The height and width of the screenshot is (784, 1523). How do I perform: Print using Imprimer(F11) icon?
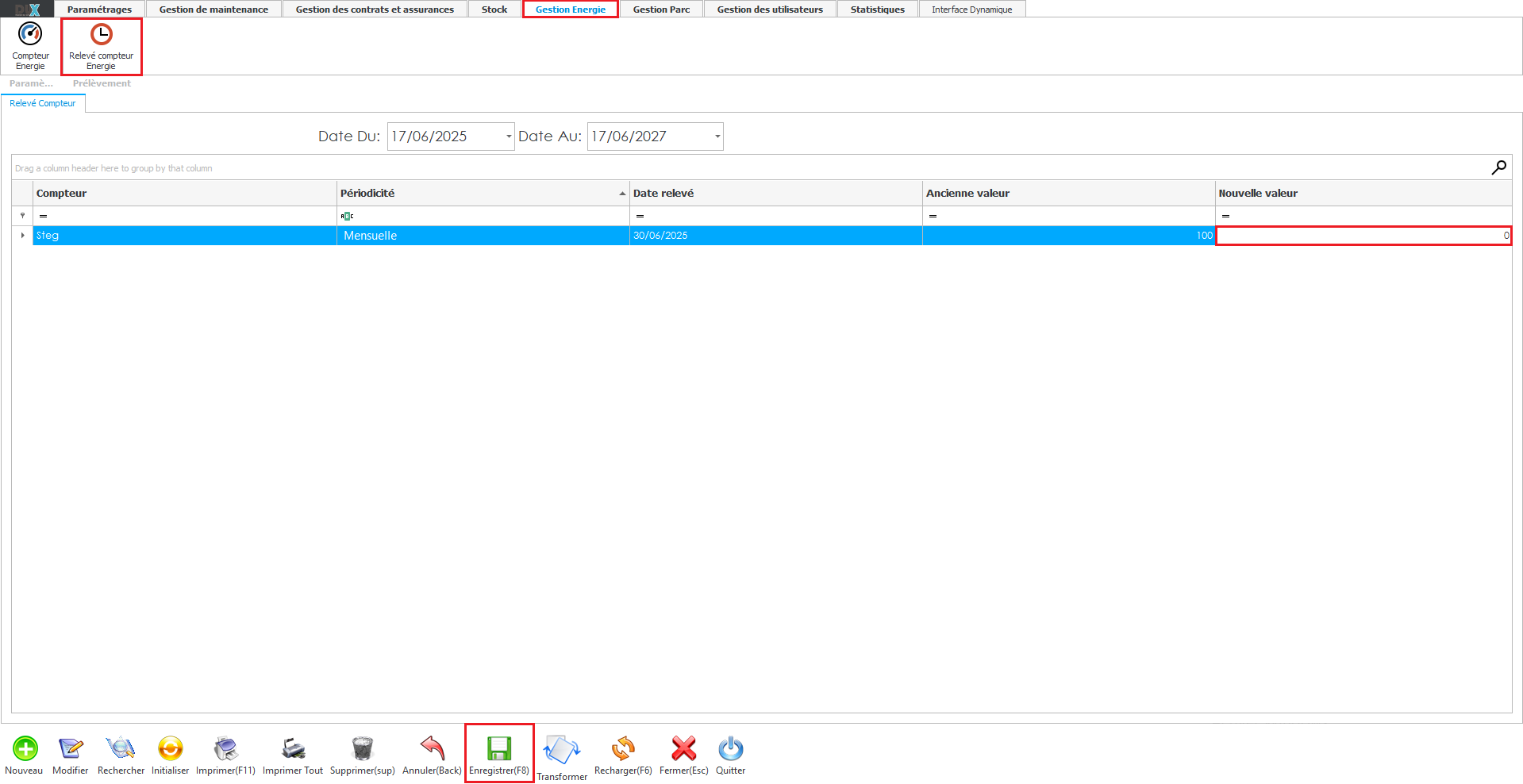click(225, 748)
